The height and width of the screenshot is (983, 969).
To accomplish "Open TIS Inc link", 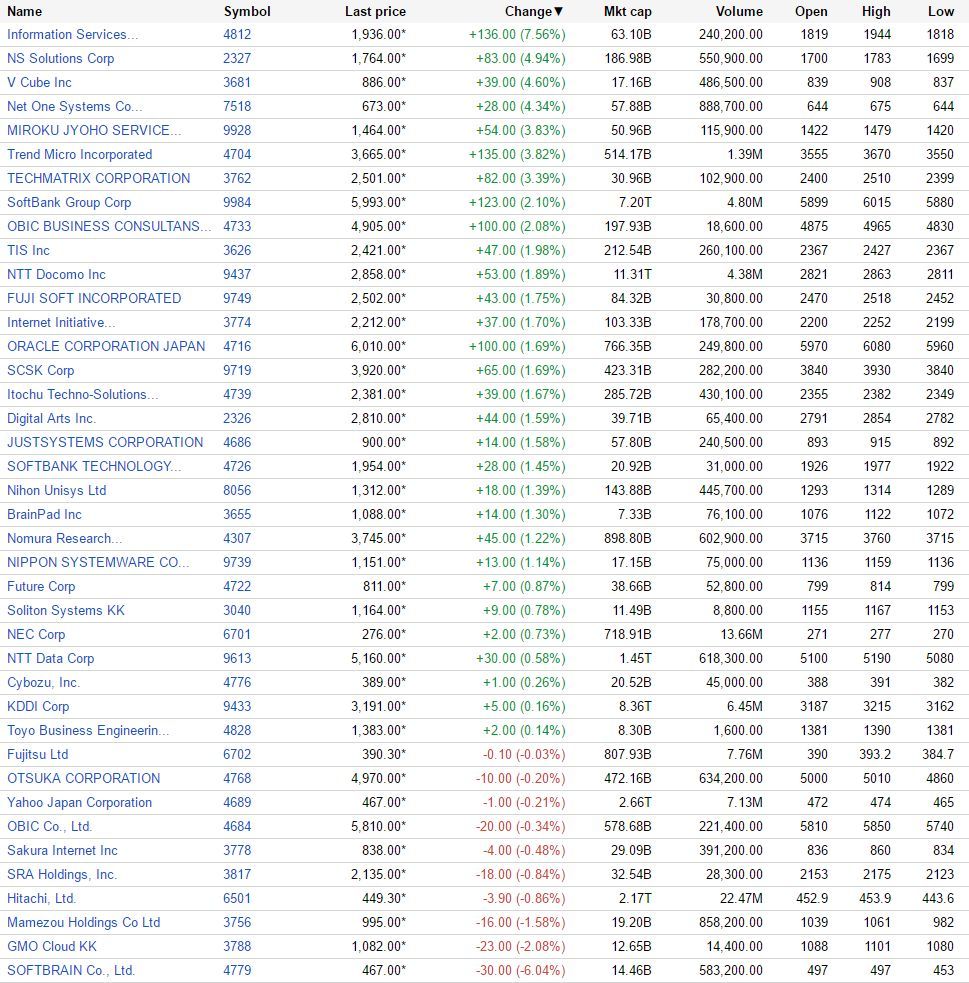I will click(28, 250).
